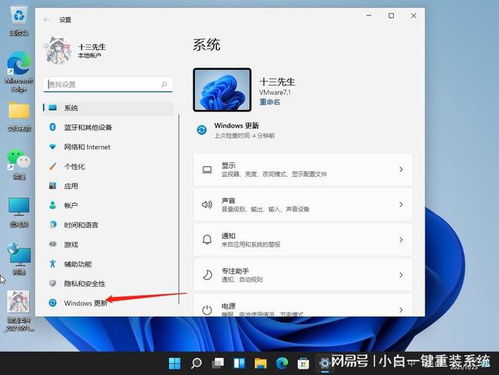Expand Sound via its chevron
The height and width of the screenshot is (375, 499).
point(401,205)
